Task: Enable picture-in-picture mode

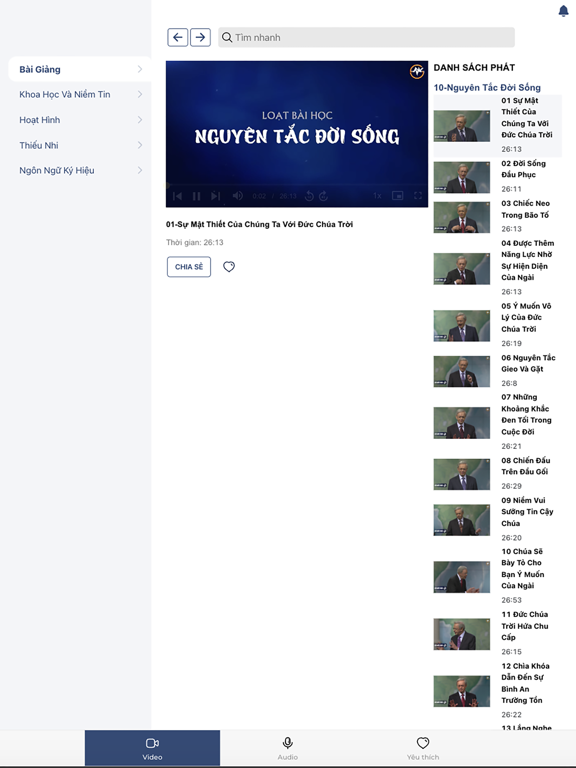Action: [x=397, y=196]
